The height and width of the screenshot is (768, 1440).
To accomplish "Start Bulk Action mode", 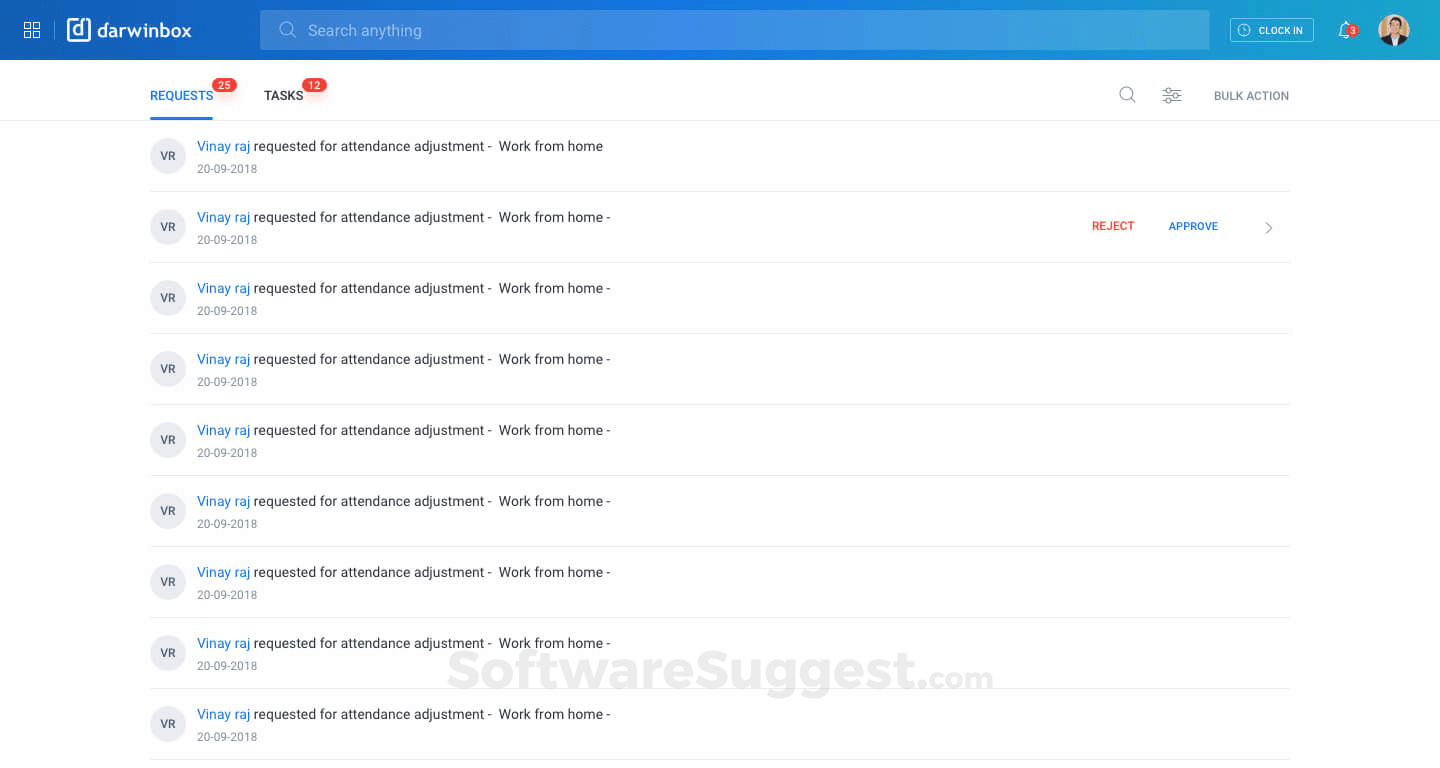I will tap(1251, 95).
